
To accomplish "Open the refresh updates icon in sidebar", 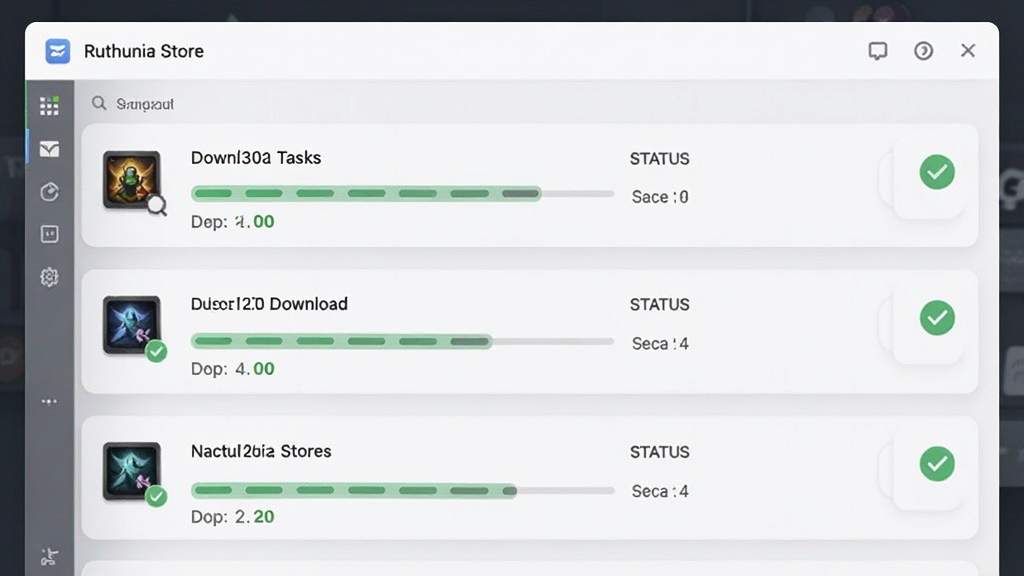I will click(x=49, y=192).
